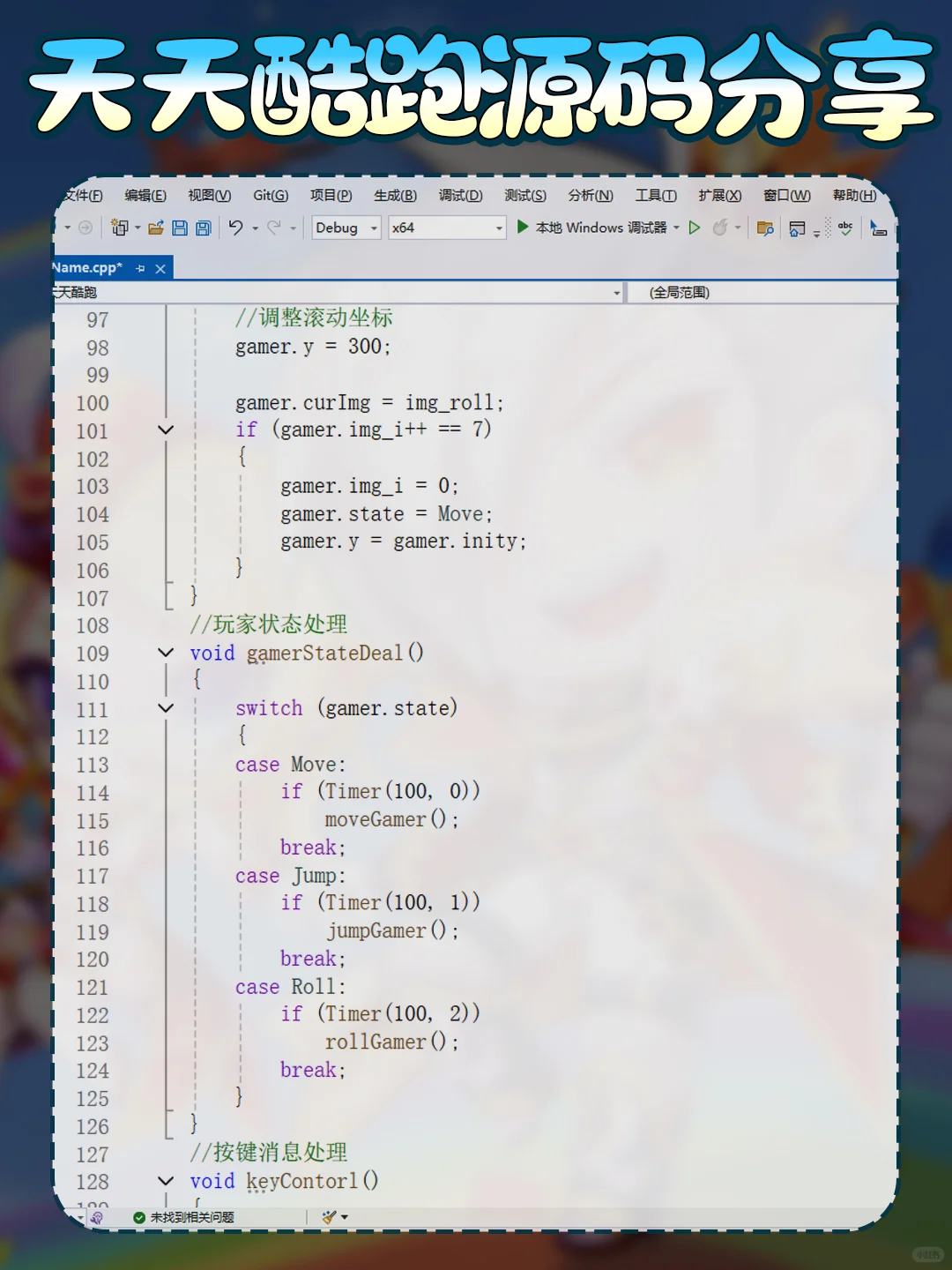The height and width of the screenshot is (1270, 952).
Task: Click the abc spell check icon
Action: pos(845,228)
